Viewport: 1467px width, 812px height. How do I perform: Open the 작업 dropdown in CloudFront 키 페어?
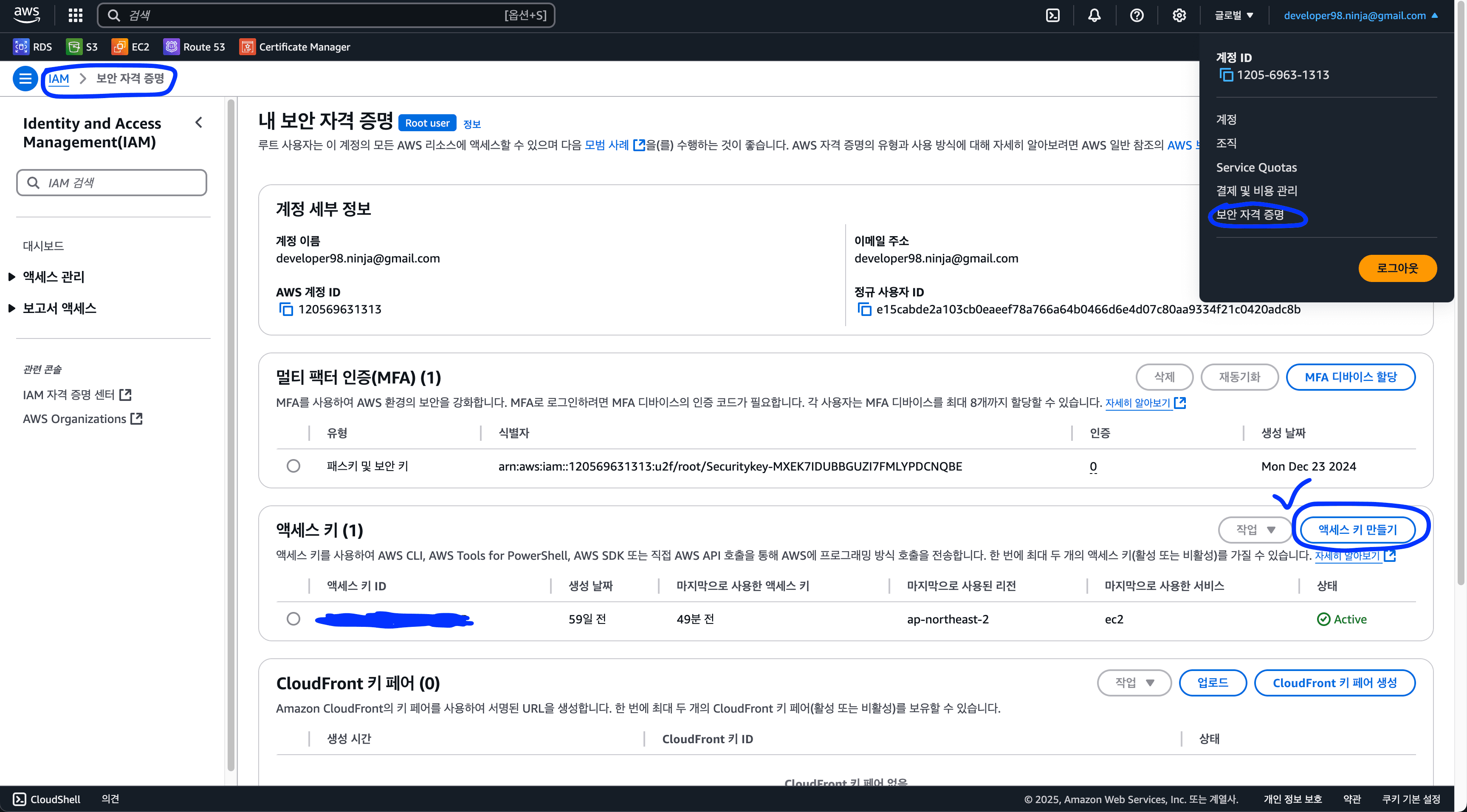1134,682
